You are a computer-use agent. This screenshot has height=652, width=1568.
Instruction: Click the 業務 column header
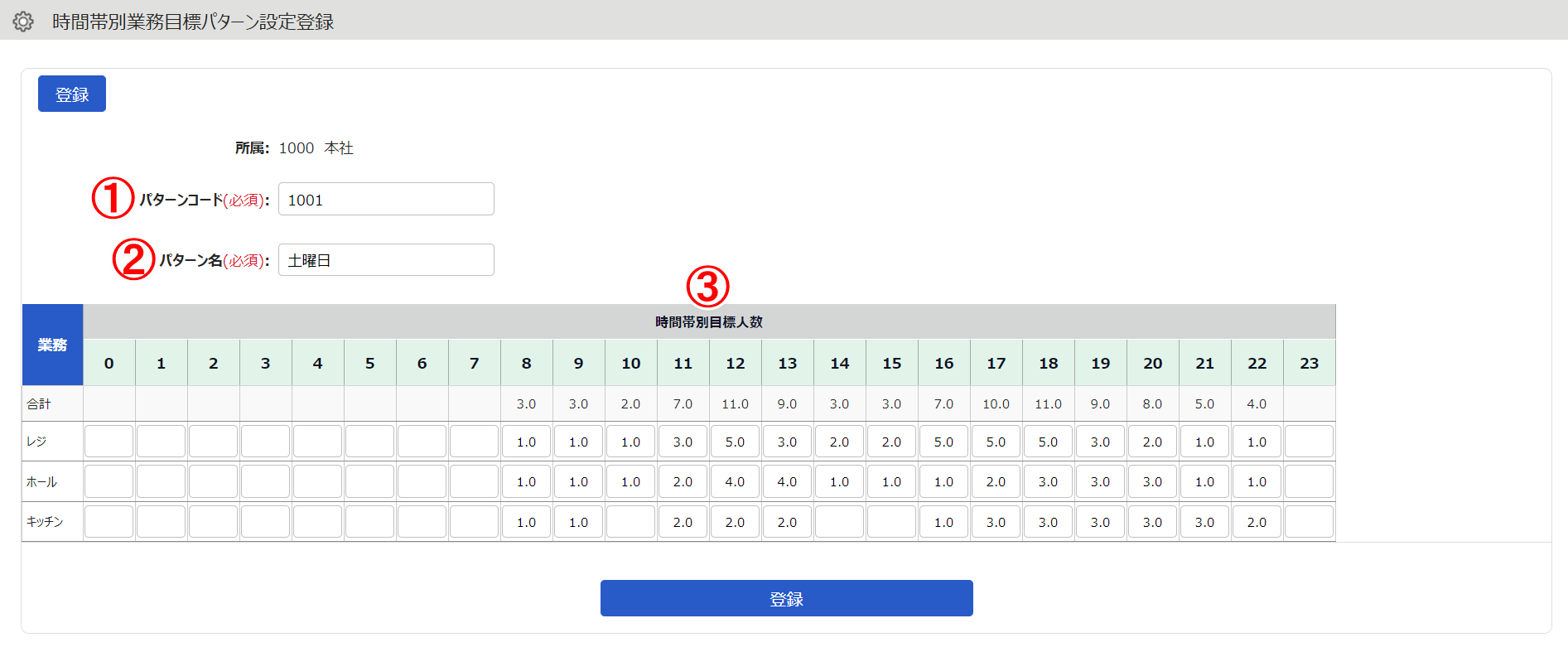[x=52, y=345]
